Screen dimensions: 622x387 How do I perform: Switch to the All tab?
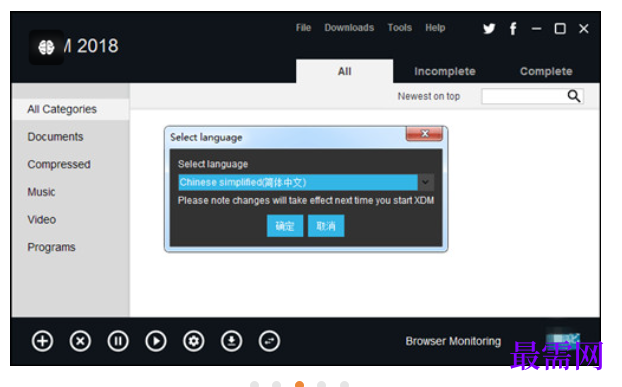point(344,71)
